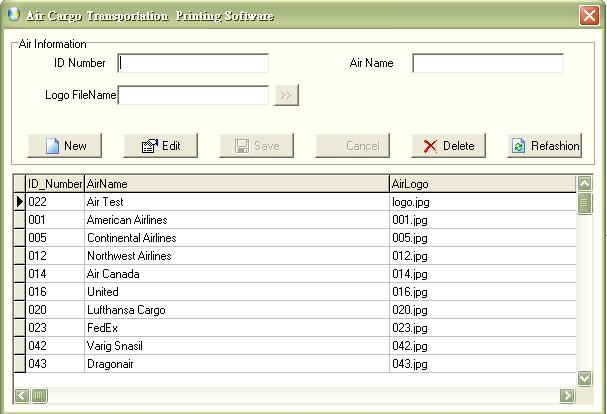Screen dimensions: 607x414
Task: Click the horizontal scrollbar right arrow
Action: tap(568, 395)
